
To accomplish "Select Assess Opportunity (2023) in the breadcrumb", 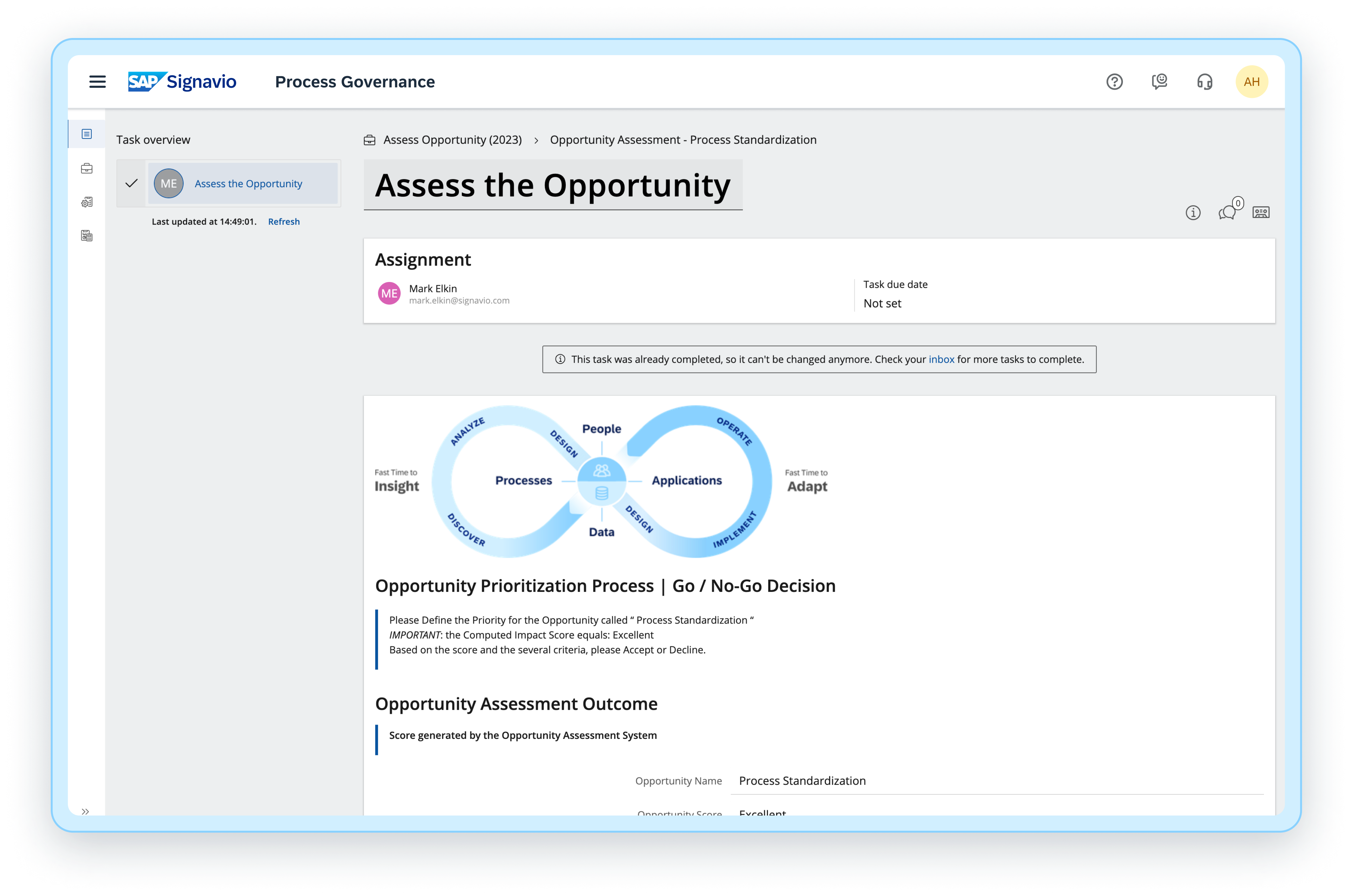I will (452, 139).
